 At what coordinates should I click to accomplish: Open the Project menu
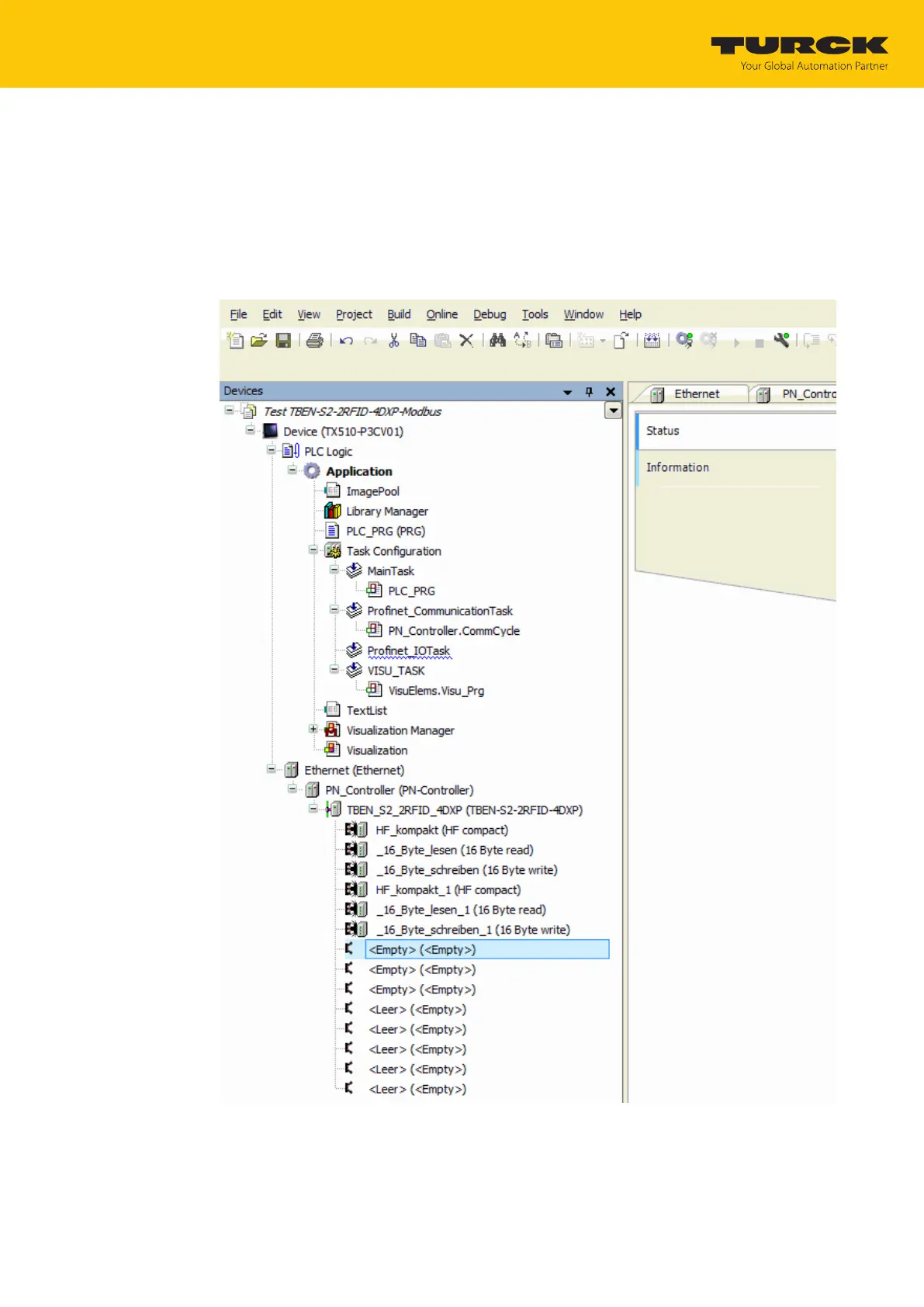coord(354,314)
